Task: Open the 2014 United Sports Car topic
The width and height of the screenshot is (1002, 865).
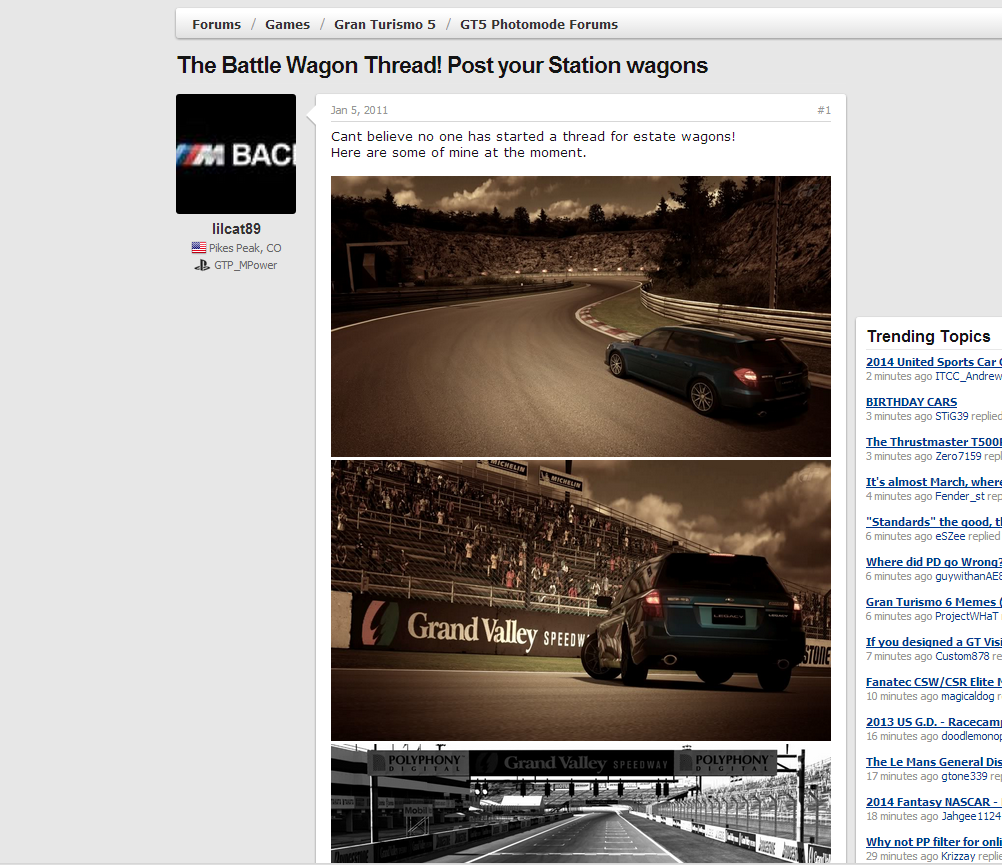Action: pyautogui.click(x=934, y=362)
